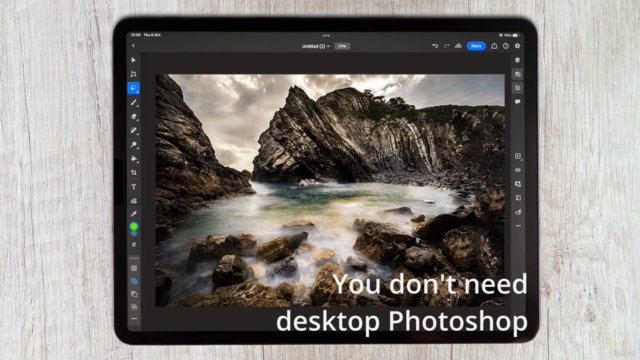Image resolution: width=640 pixels, height=360 pixels.
Task: Select the active Lasso tool
Action: 133,88
